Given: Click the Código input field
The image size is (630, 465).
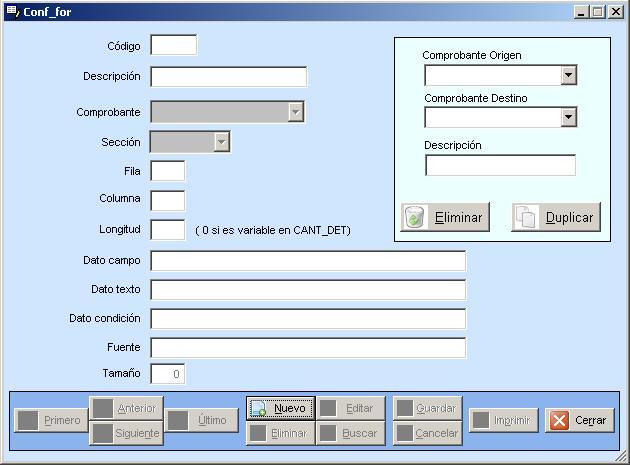Looking at the screenshot, I should [x=173, y=45].
